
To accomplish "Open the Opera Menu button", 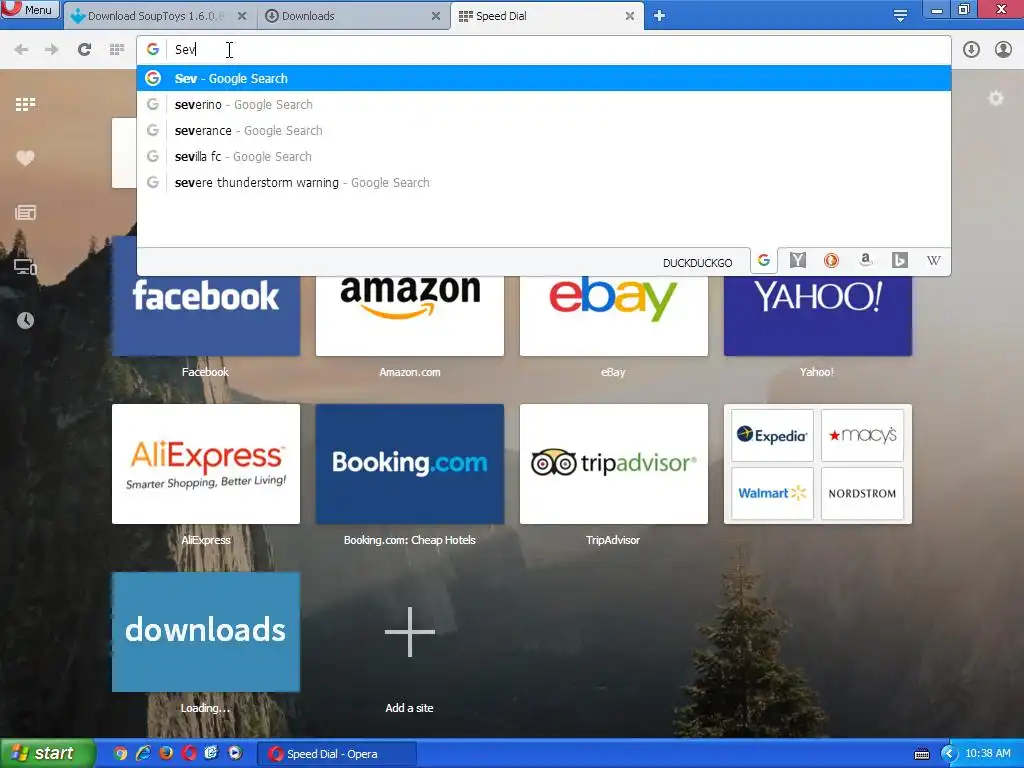I will [30, 10].
